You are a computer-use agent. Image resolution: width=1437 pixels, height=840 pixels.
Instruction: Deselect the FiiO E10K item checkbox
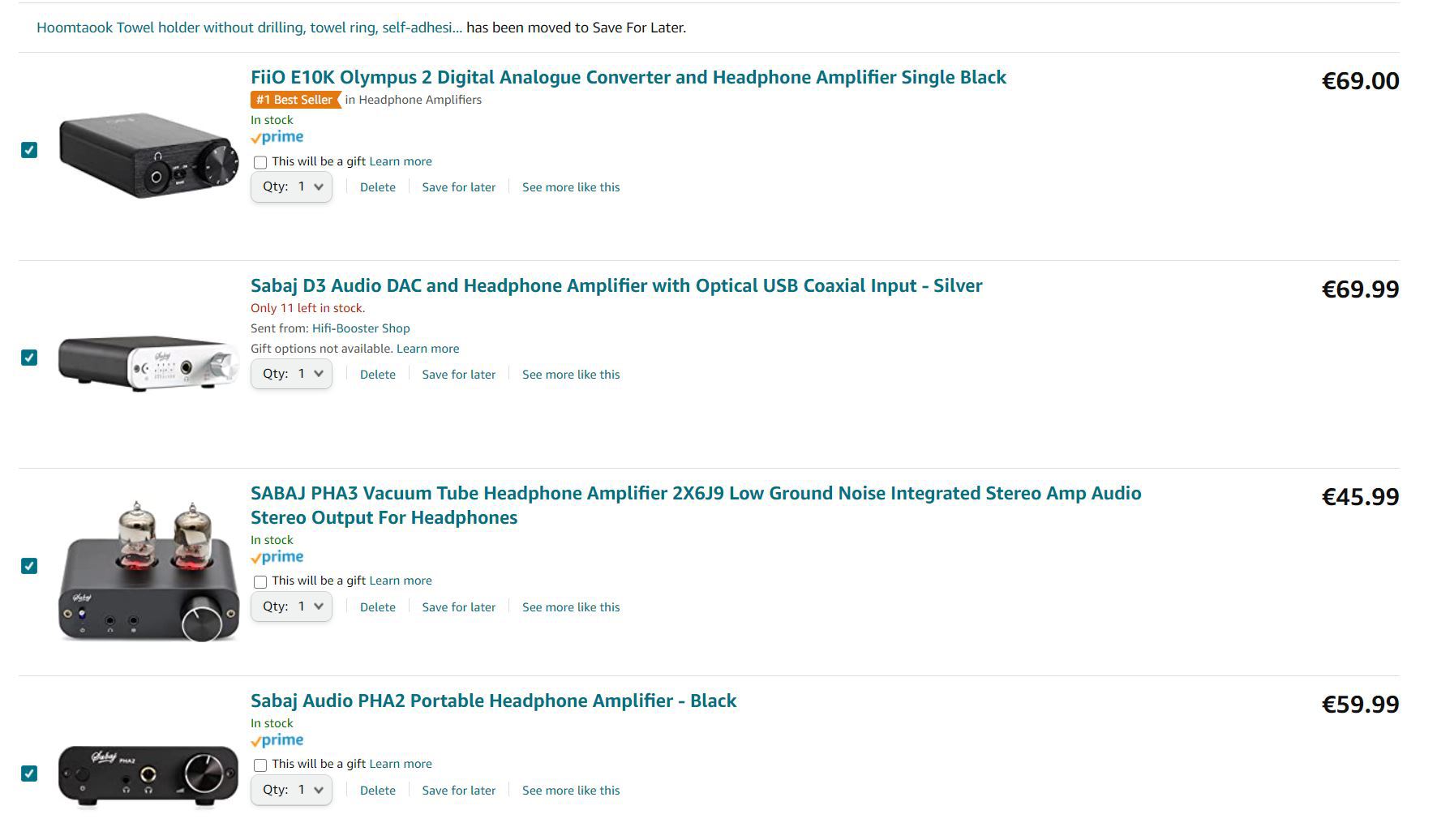click(29, 150)
